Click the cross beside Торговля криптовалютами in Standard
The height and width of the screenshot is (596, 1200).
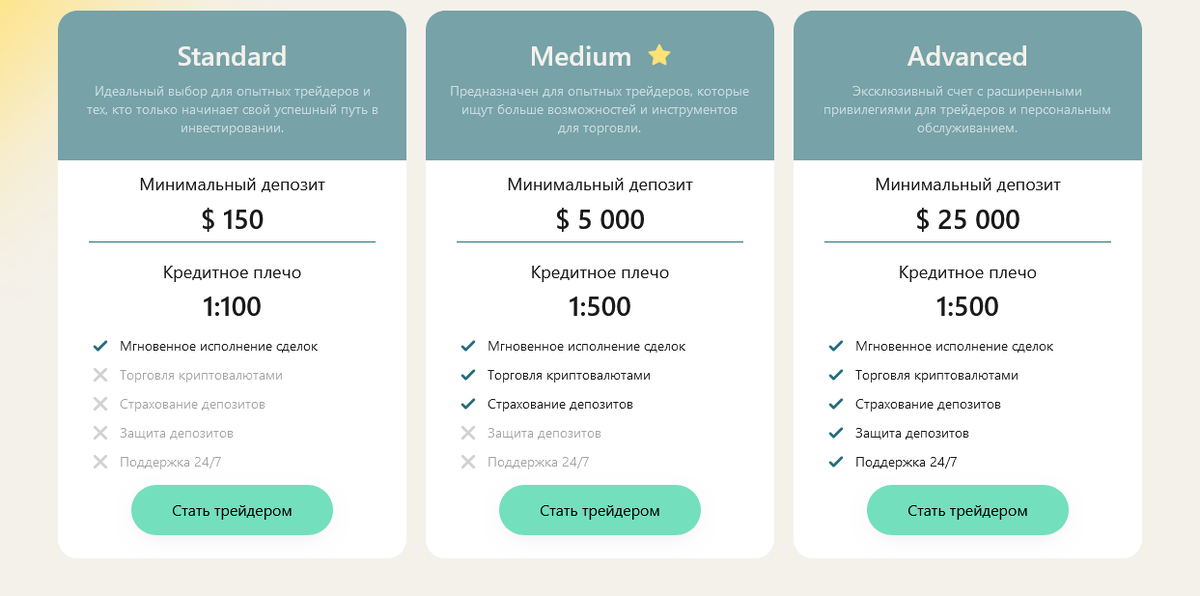pyautogui.click(x=99, y=375)
